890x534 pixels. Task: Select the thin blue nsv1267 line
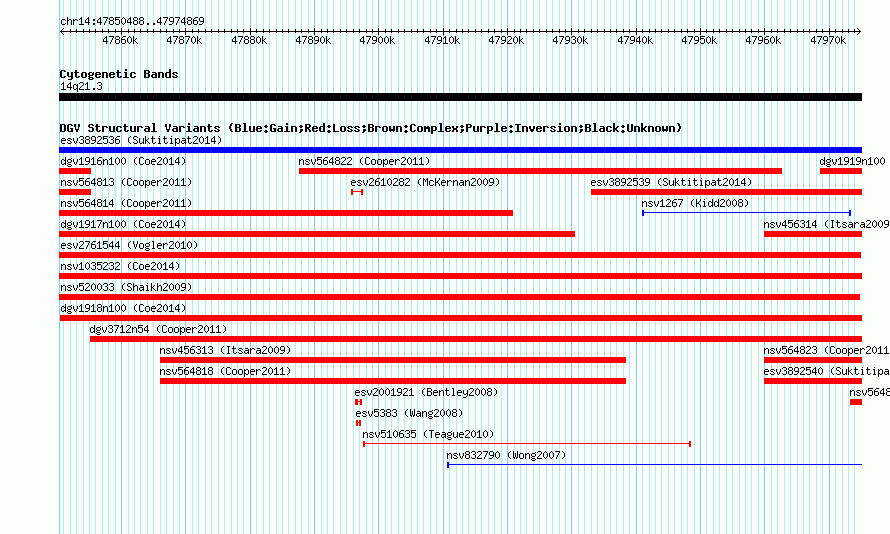coord(746,213)
